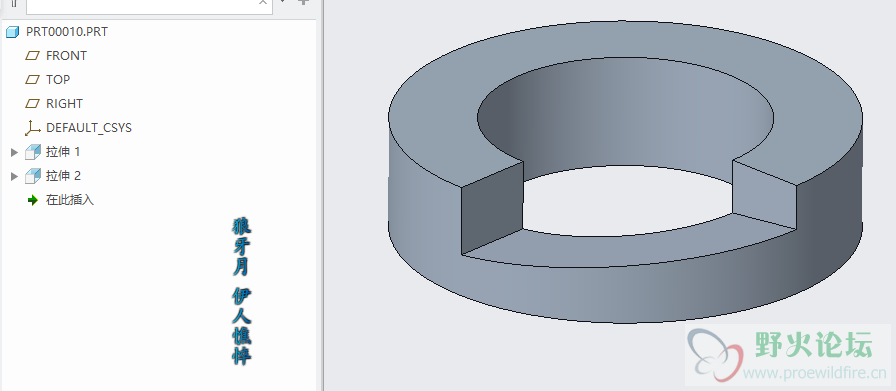Select the DEFAULT_CSYS coordinate system icon

(x=33, y=128)
